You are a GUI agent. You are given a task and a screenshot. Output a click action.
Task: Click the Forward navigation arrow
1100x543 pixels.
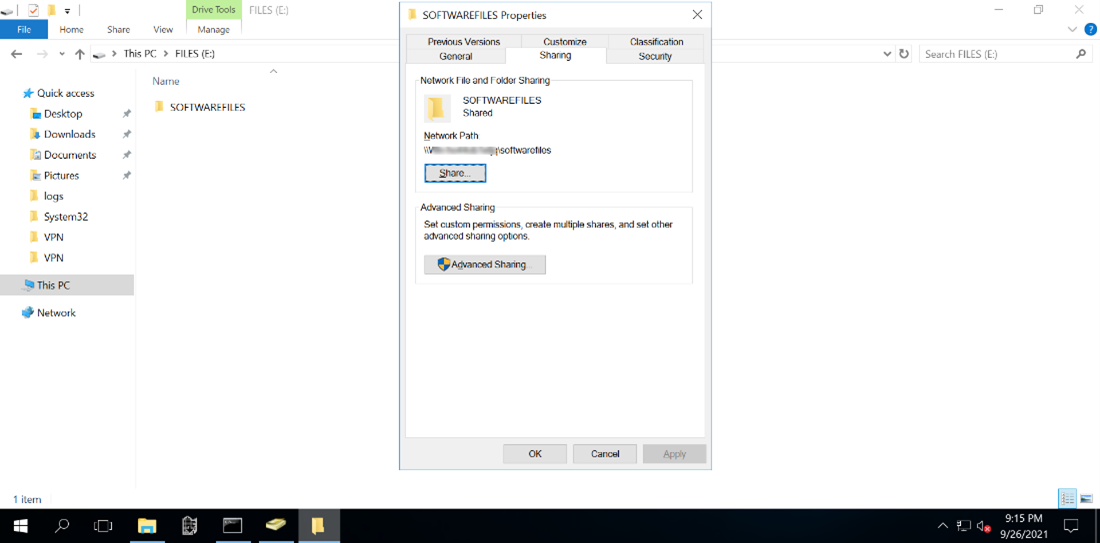tap(42, 54)
